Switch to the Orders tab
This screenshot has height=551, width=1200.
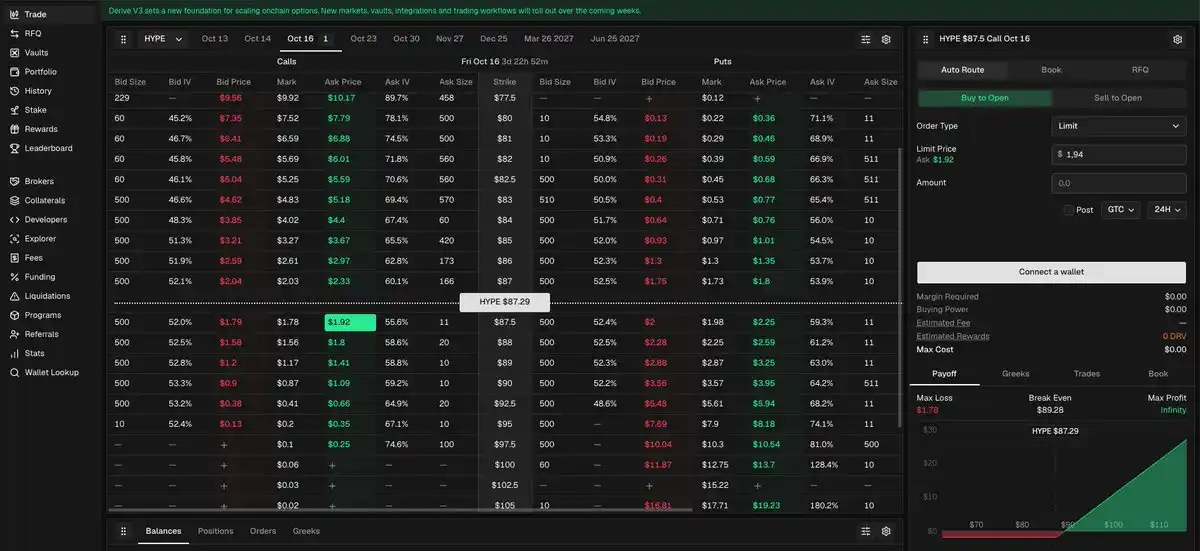click(263, 531)
